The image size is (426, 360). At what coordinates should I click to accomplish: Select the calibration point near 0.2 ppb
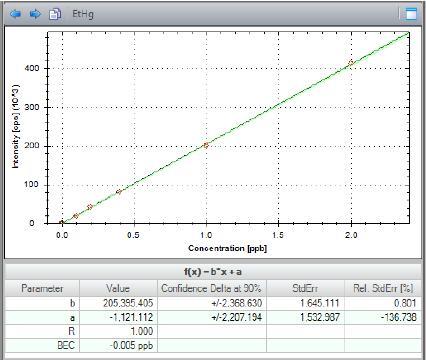click(x=90, y=207)
